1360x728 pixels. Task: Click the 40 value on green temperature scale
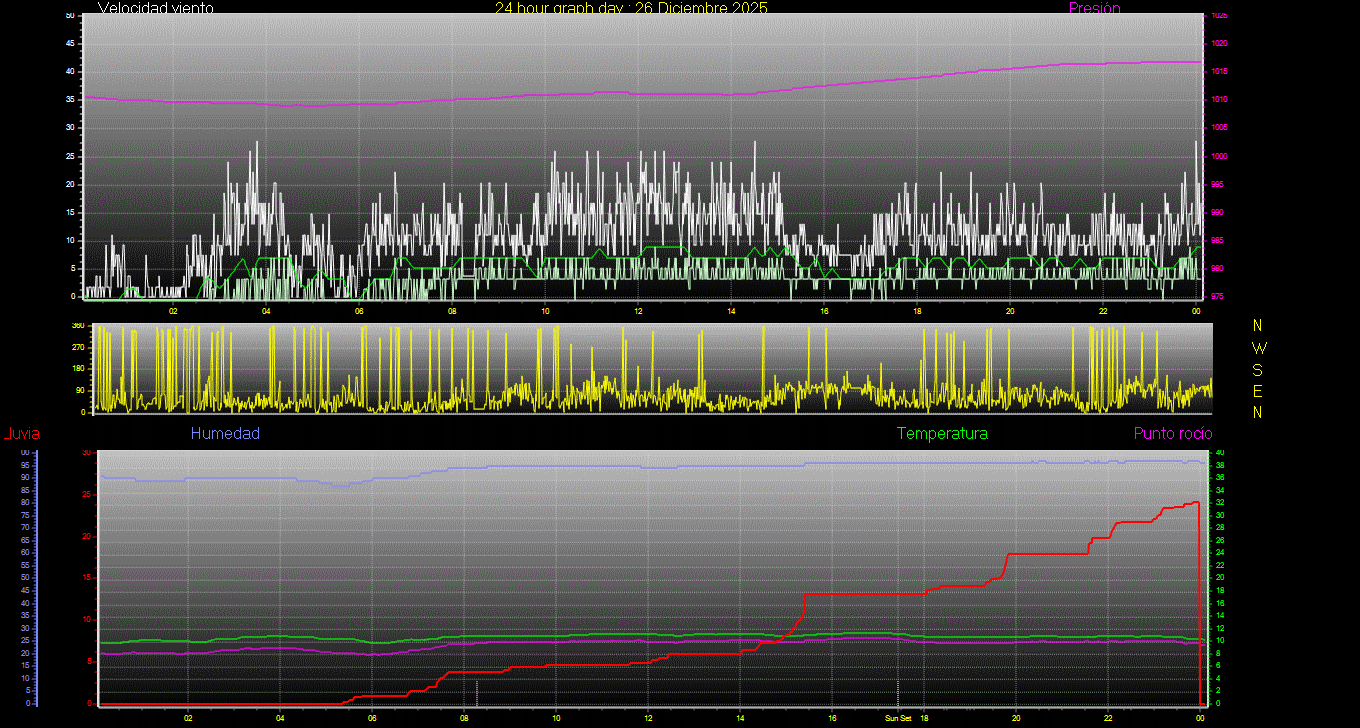(1217, 453)
